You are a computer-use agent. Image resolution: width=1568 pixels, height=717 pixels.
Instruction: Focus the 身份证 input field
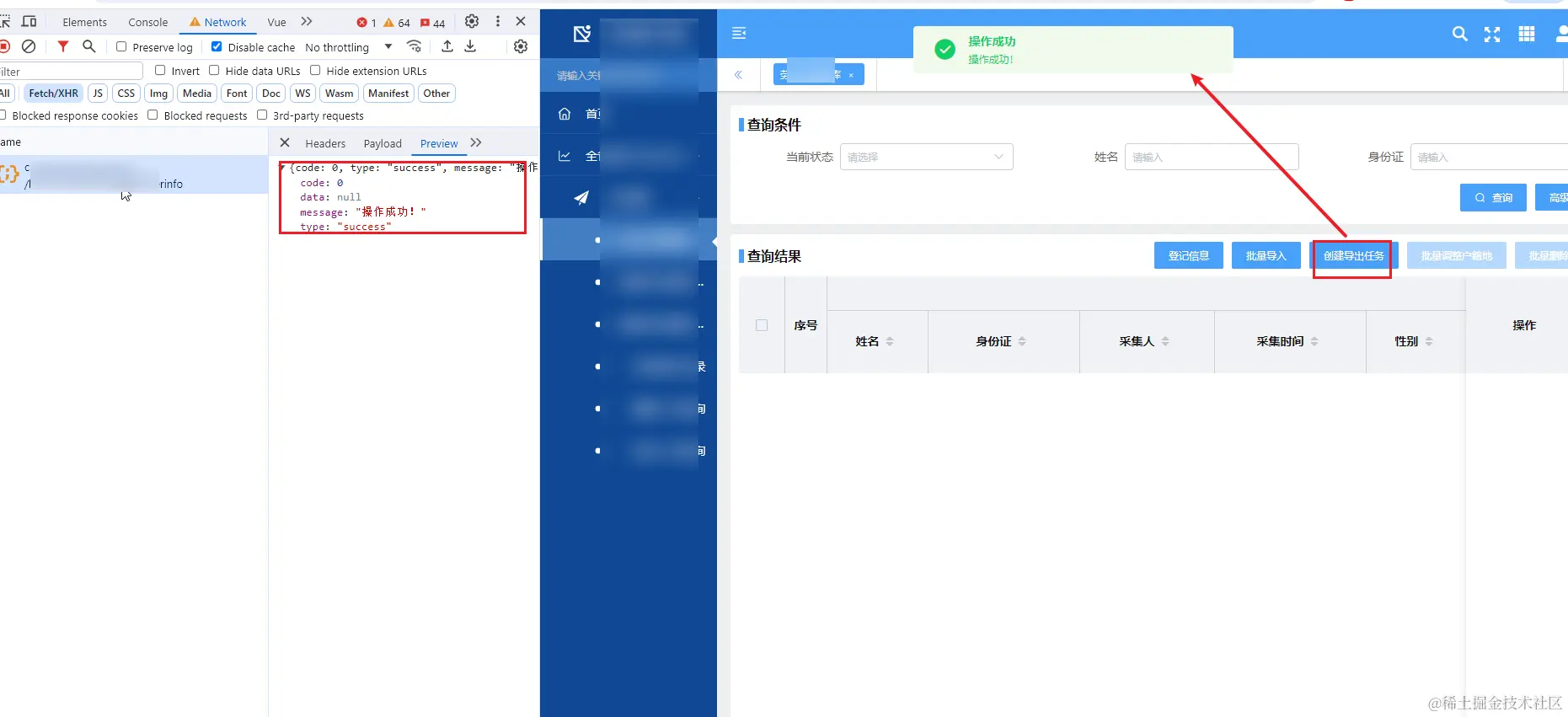point(1489,157)
